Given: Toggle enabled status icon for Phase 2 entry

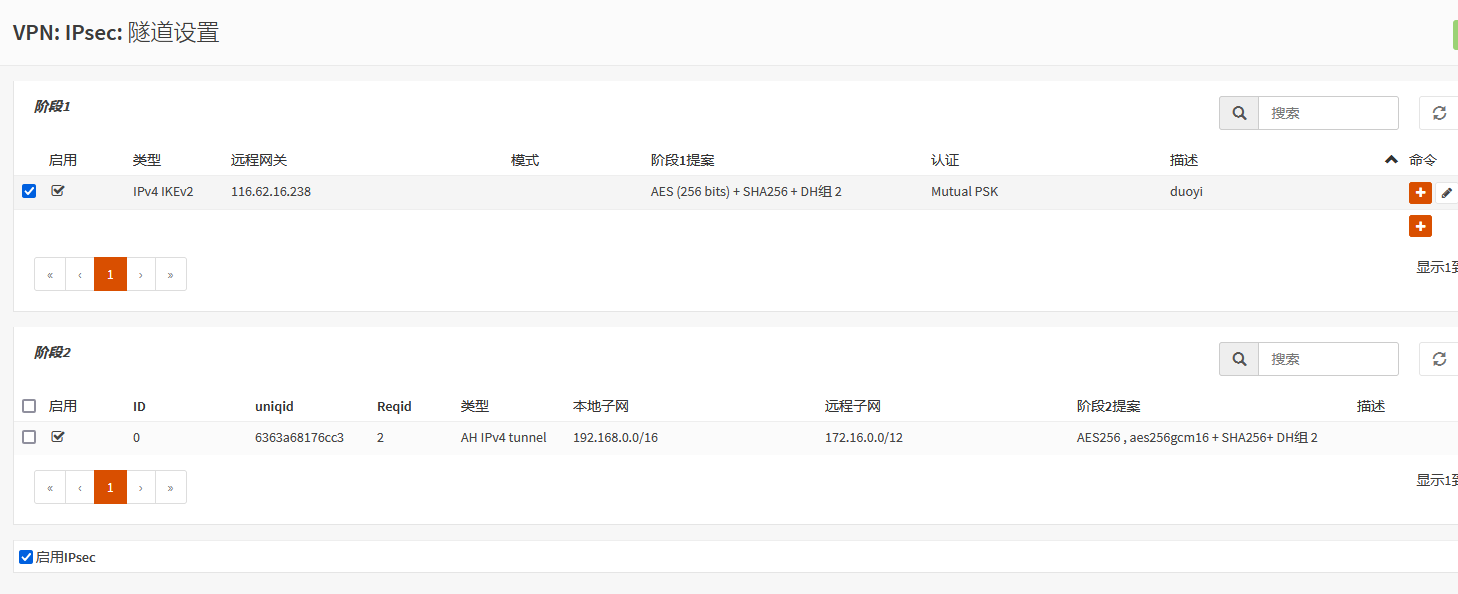Looking at the screenshot, I should pos(58,437).
